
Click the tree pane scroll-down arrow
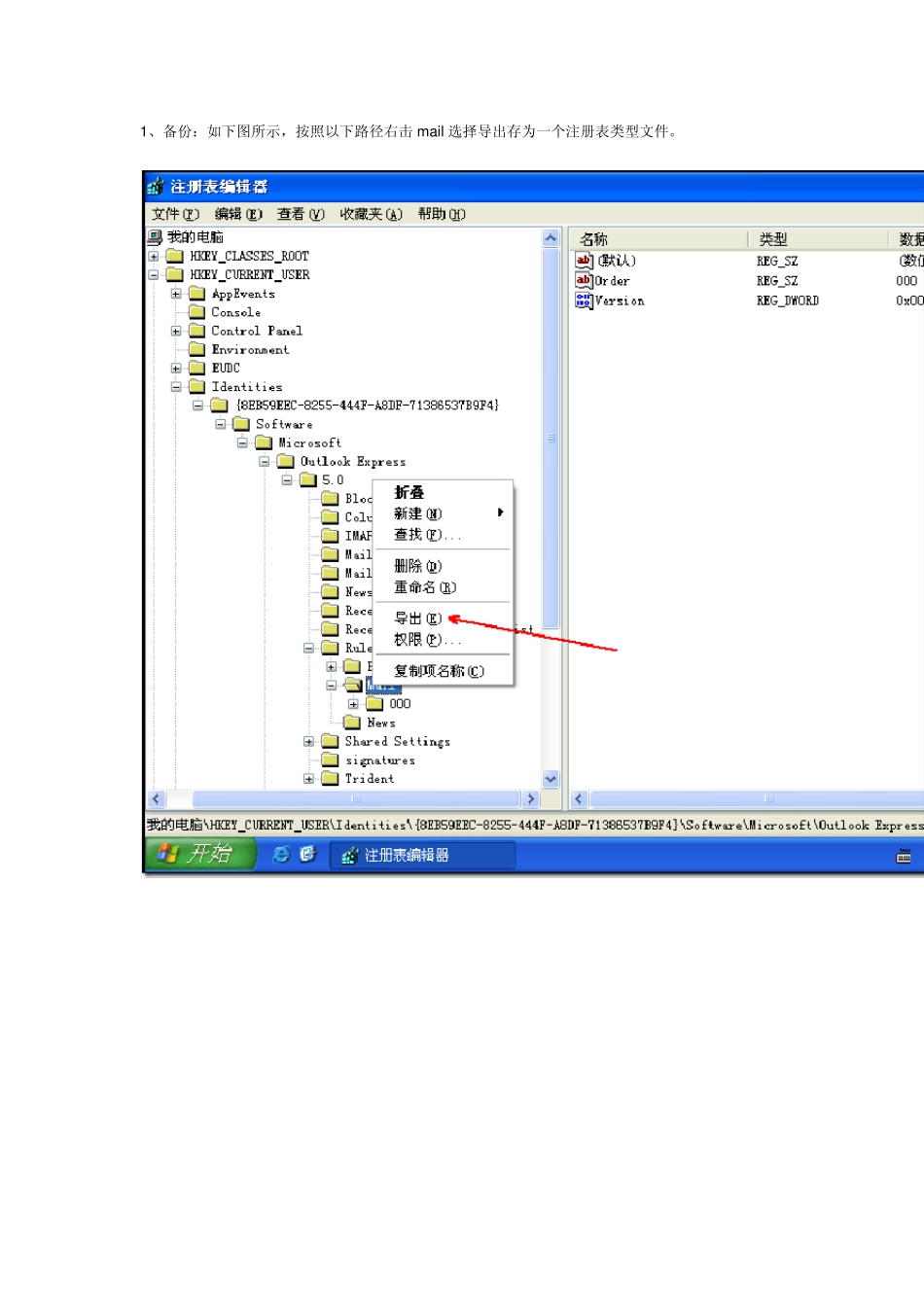(551, 779)
